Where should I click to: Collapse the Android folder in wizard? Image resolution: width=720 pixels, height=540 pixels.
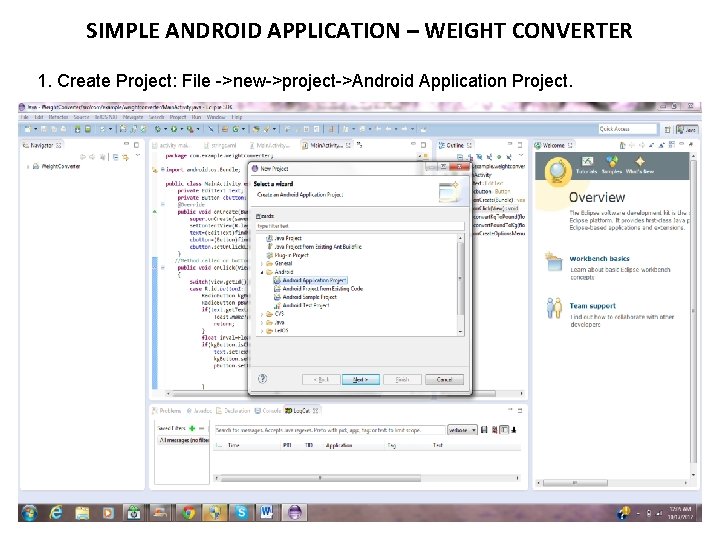tap(262, 272)
